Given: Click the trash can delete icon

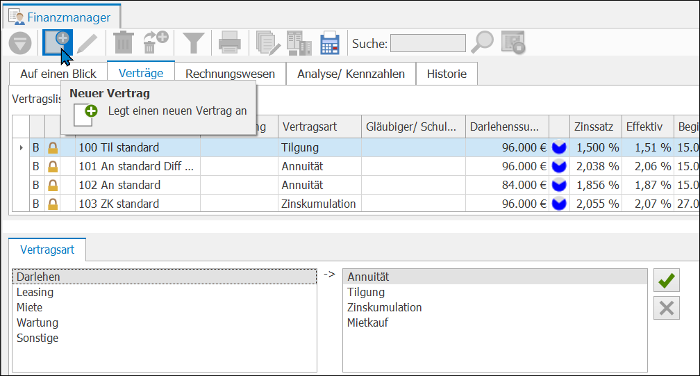Looking at the screenshot, I should pyautogui.click(x=123, y=43).
